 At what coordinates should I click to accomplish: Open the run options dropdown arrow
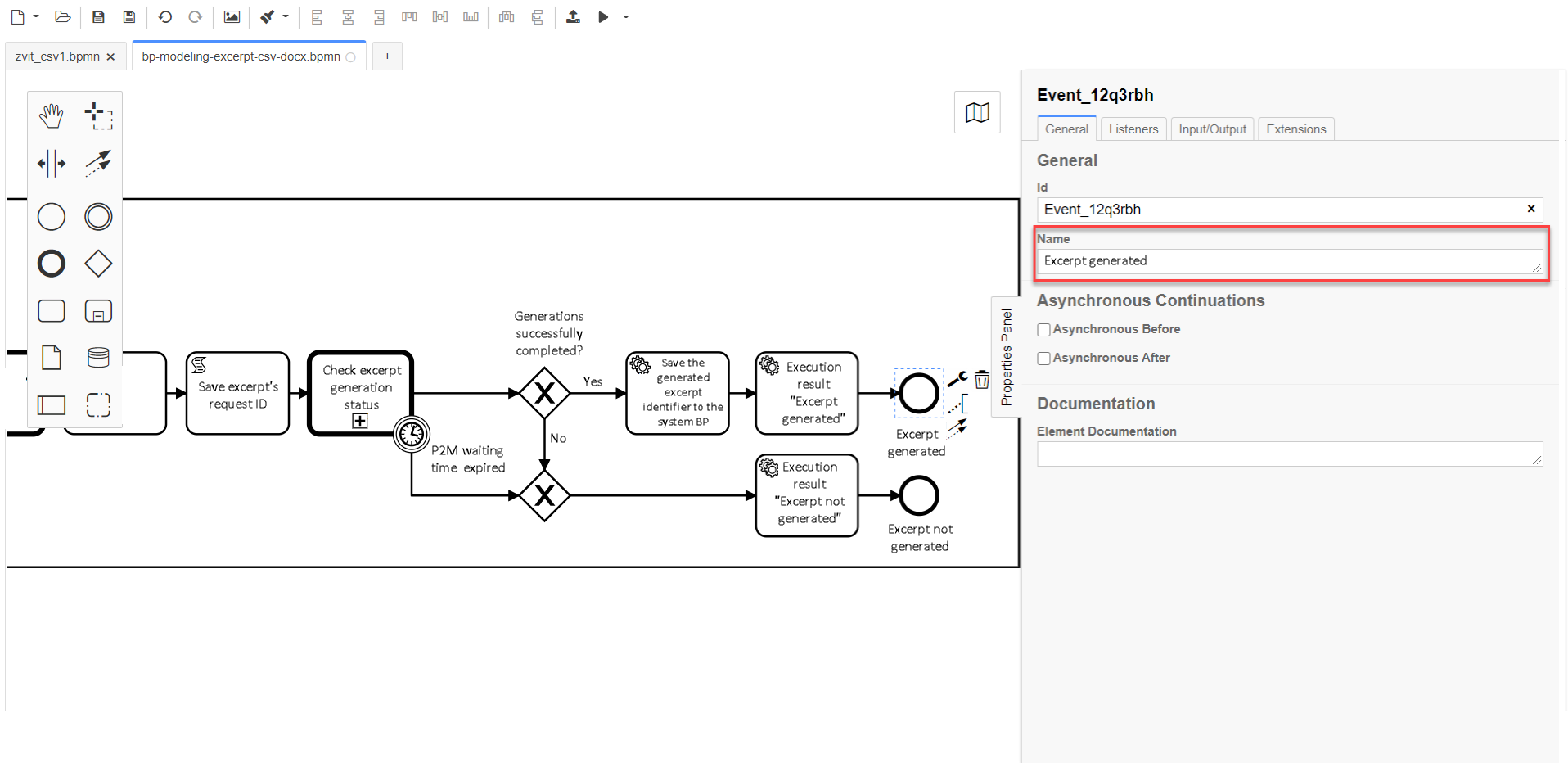pos(626,16)
